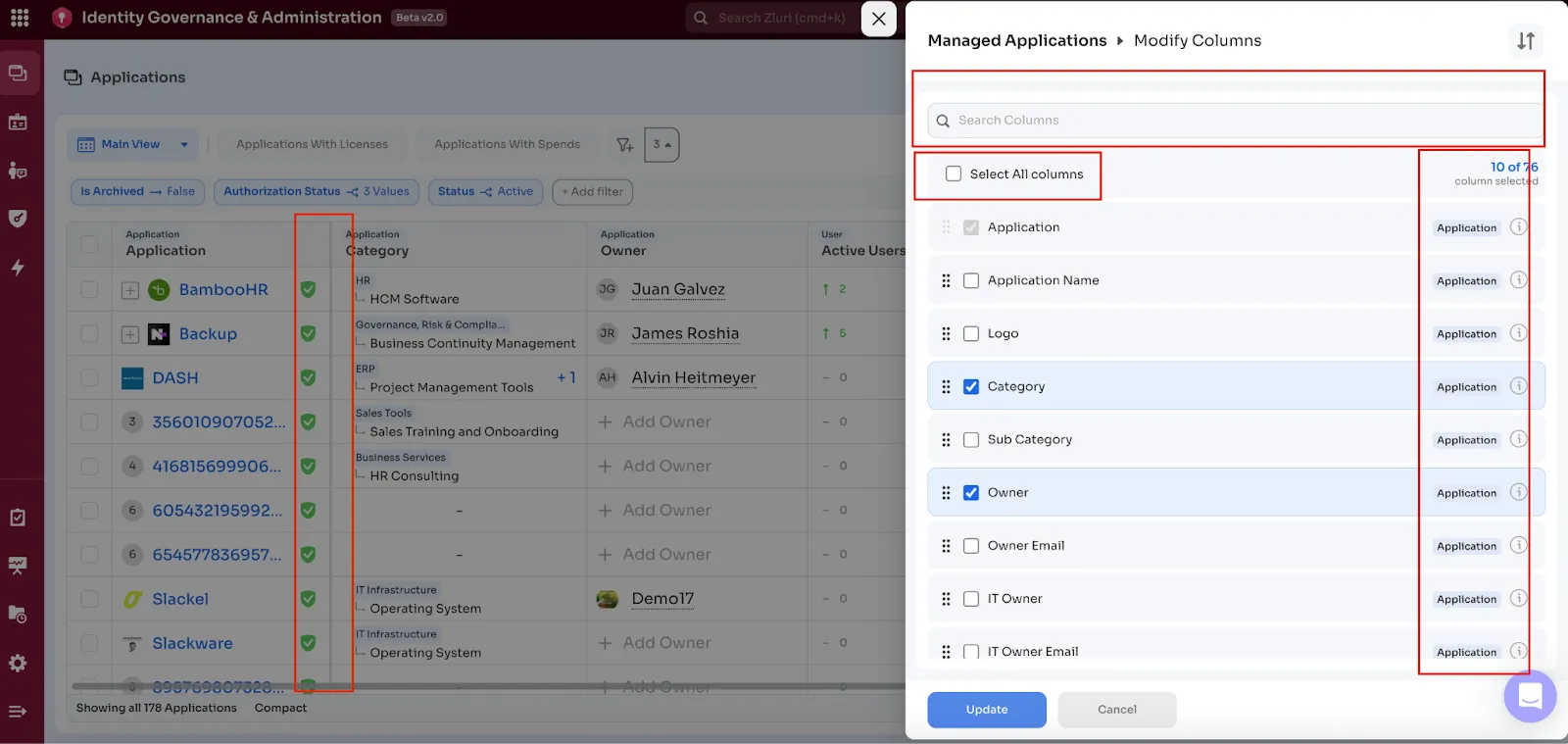Expand the filter count 3 dropdown

[661, 145]
